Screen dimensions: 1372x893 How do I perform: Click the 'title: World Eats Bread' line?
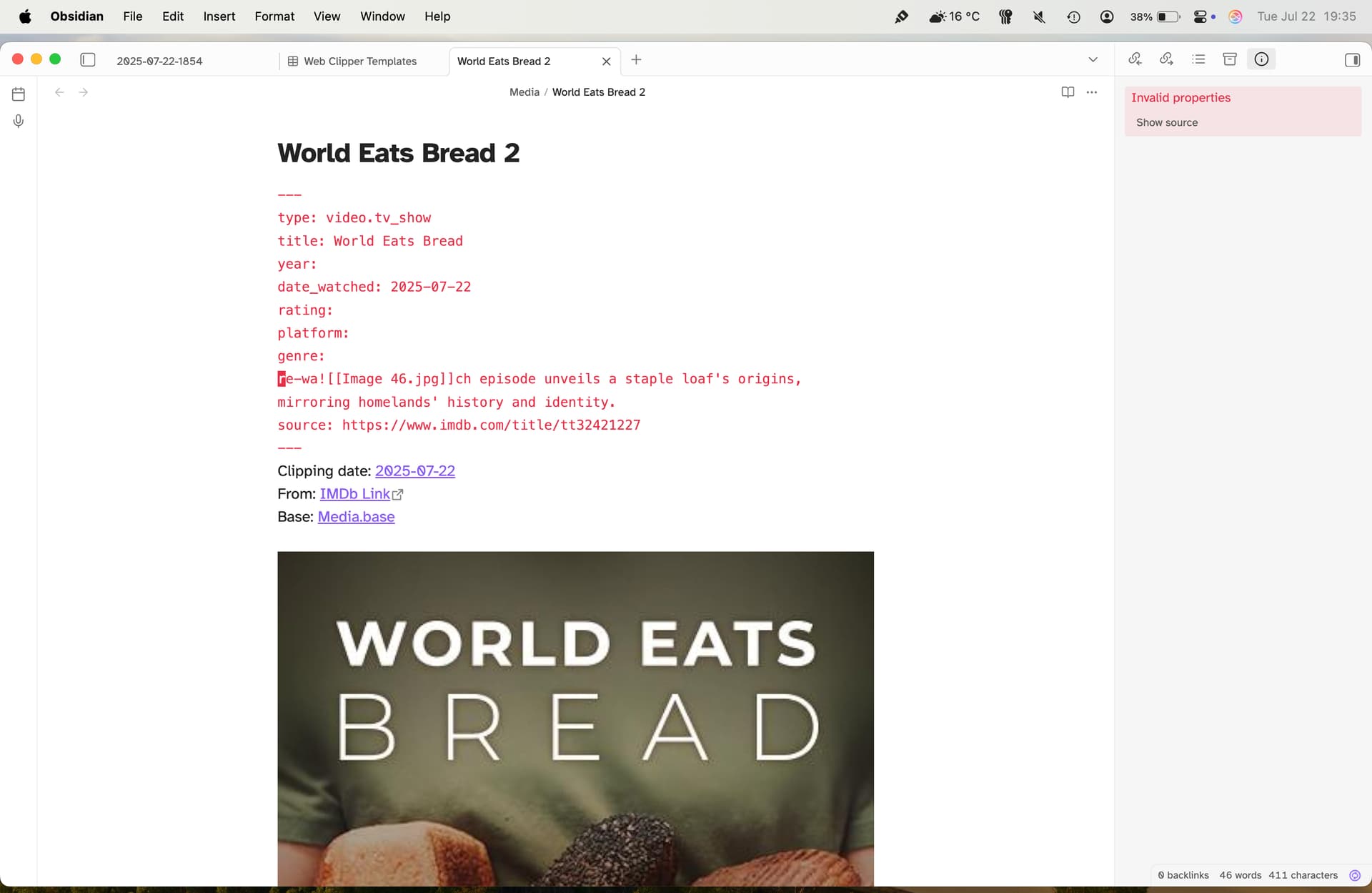tap(370, 241)
